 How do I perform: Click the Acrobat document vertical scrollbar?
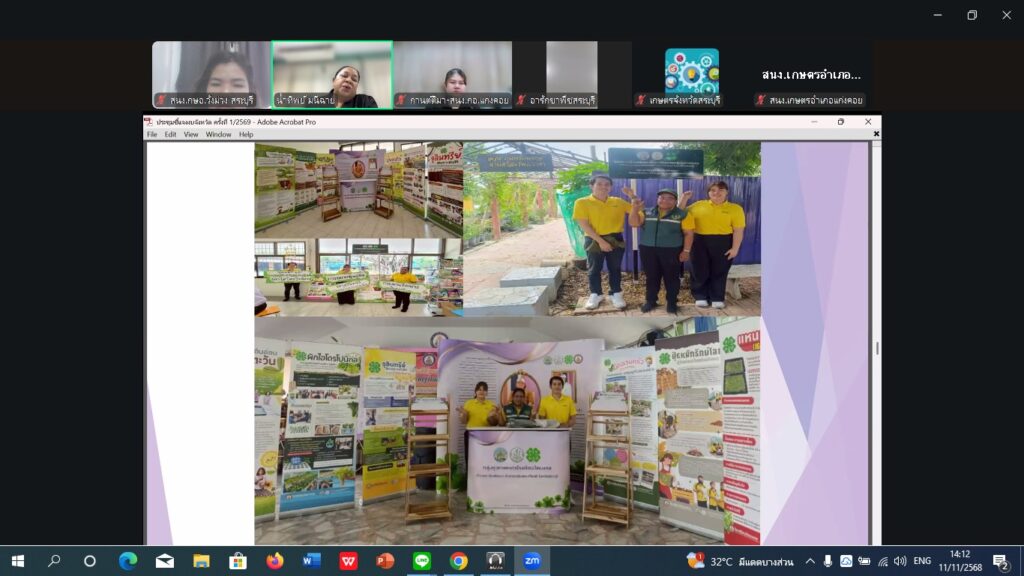(877, 347)
